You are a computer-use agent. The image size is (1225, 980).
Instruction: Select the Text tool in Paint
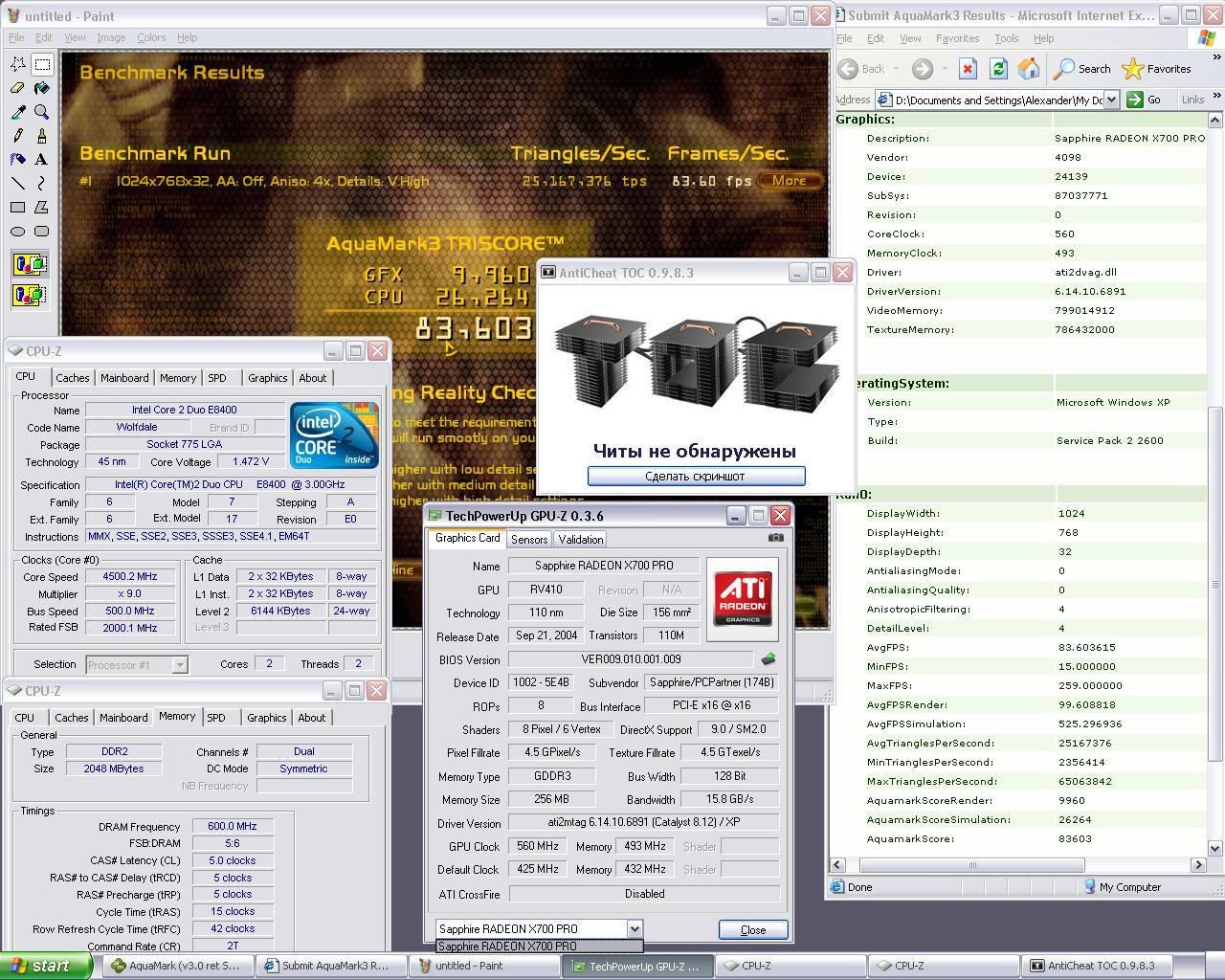click(x=42, y=160)
